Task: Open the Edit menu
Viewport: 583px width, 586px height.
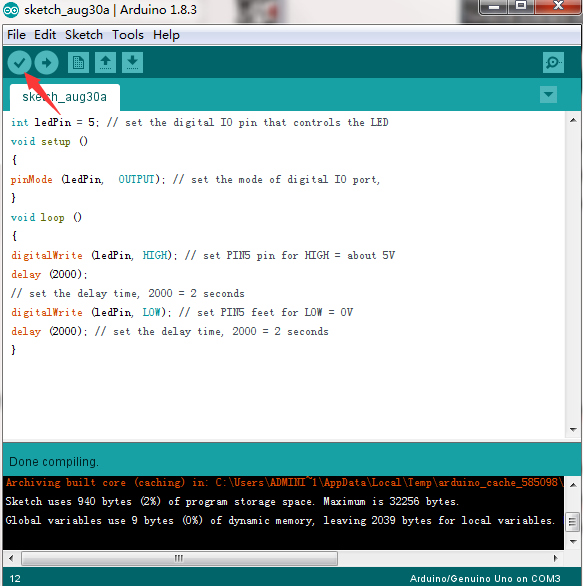Action: [x=45, y=35]
